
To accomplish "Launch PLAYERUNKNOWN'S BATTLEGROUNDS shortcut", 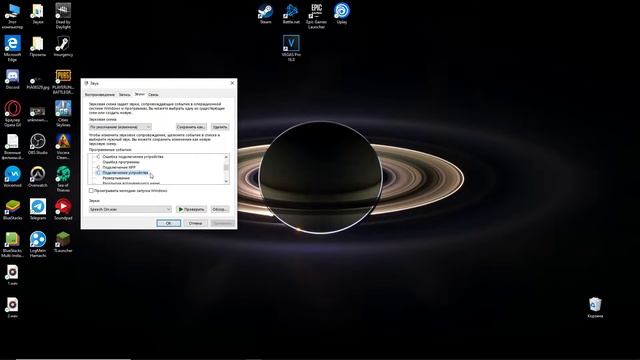I will pos(63,82).
